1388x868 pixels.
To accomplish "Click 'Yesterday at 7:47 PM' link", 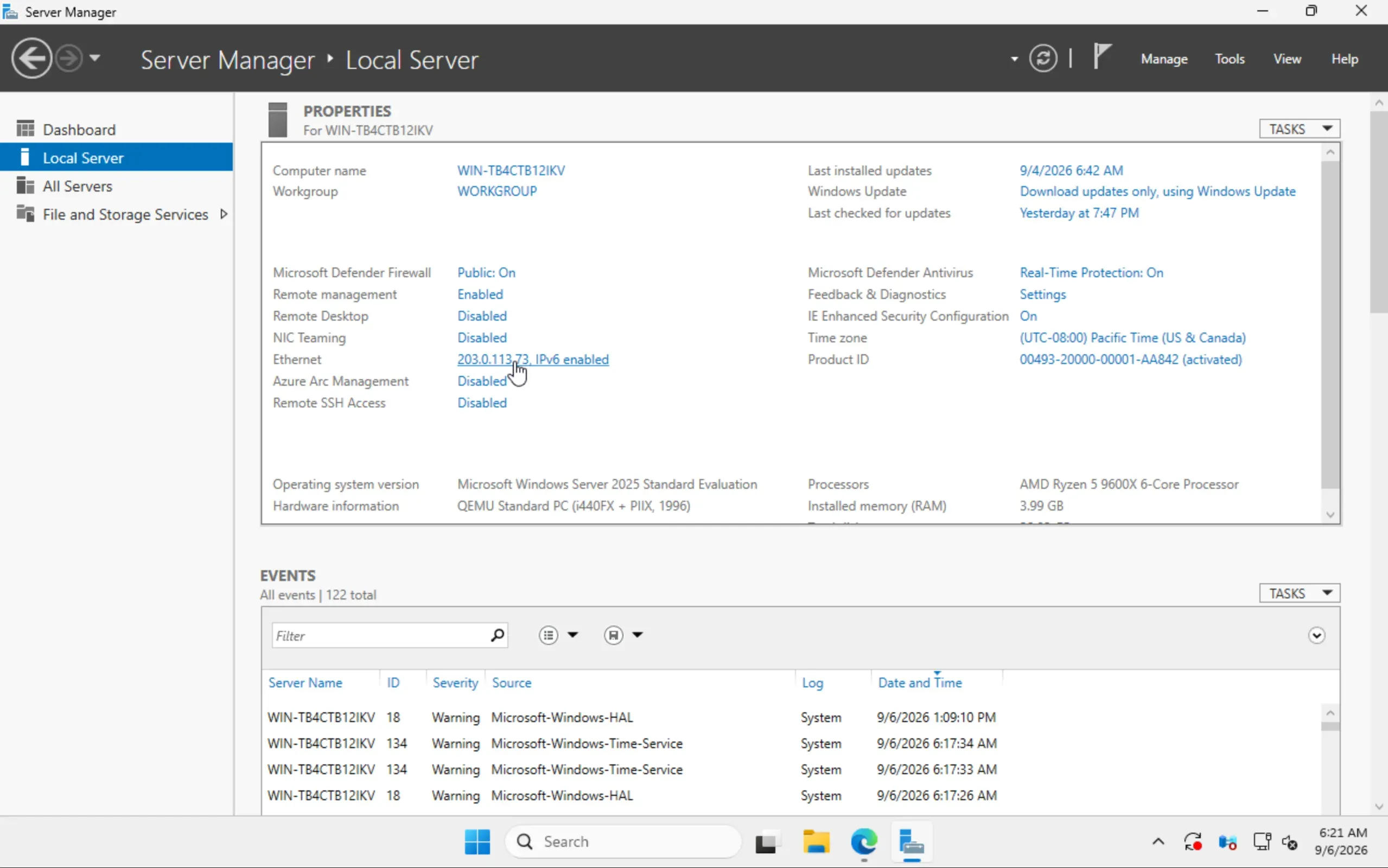I will click(1079, 213).
